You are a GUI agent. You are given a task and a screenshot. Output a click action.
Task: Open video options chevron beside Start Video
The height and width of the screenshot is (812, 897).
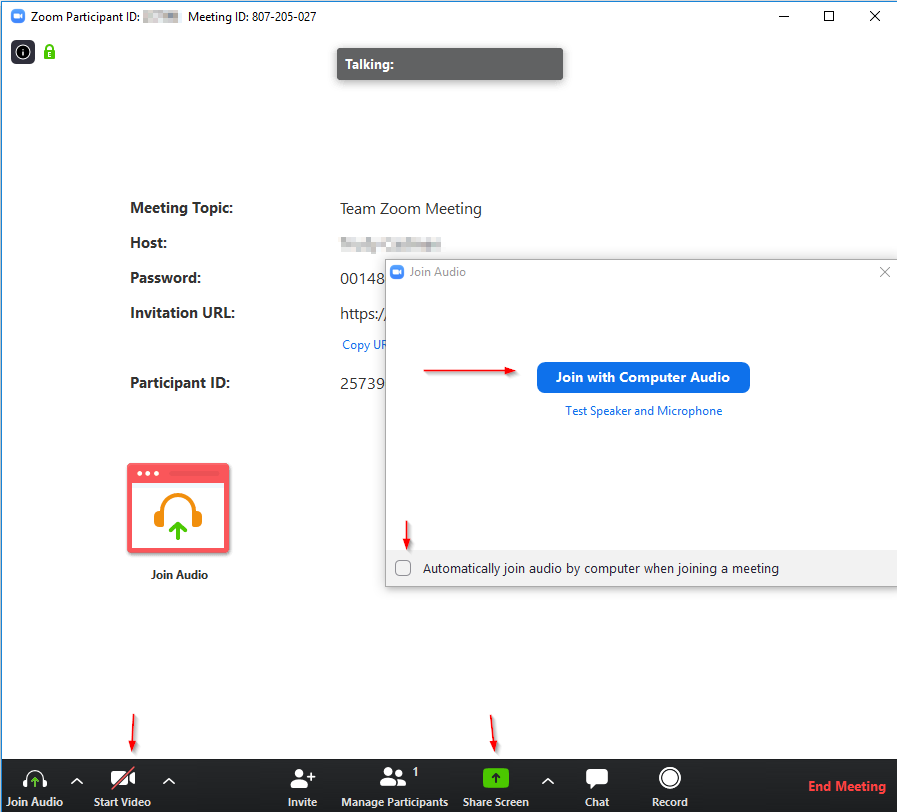[x=169, y=781]
